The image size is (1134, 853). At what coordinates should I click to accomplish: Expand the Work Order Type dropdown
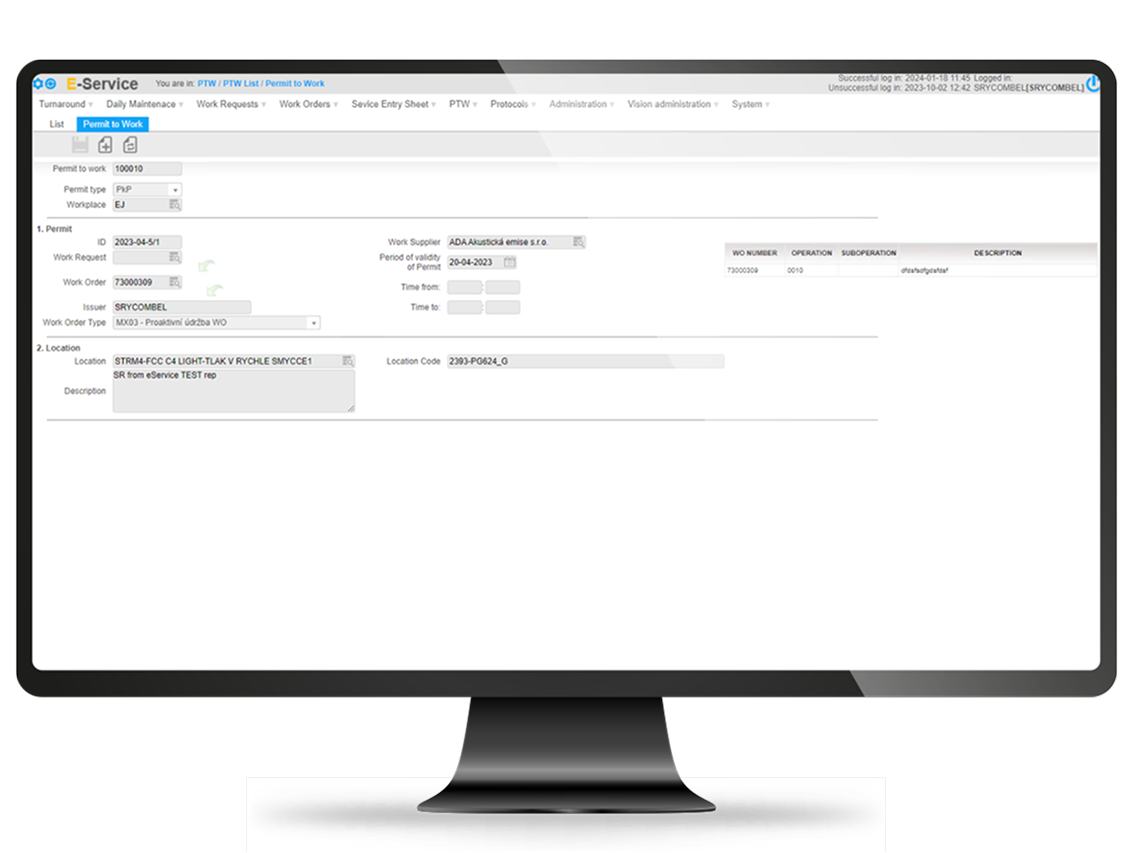pyautogui.click(x=313, y=323)
